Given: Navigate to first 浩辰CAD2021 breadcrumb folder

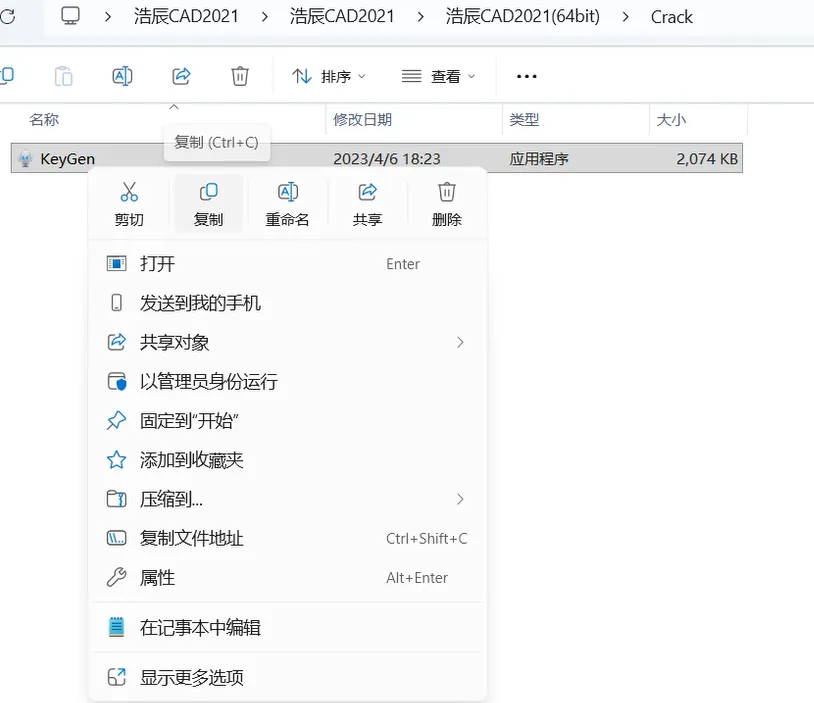Looking at the screenshot, I should (x=186, y=16).
